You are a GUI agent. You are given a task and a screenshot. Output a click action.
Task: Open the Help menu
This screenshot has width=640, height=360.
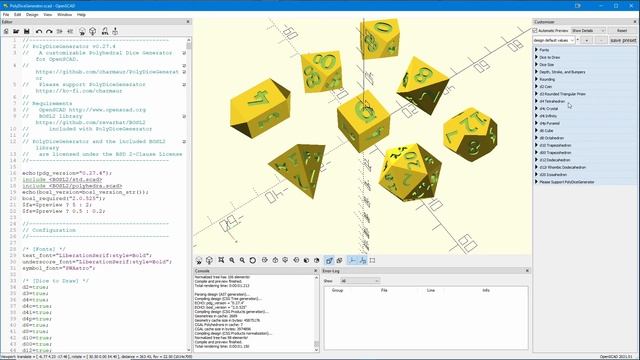(x=81, y=15)
